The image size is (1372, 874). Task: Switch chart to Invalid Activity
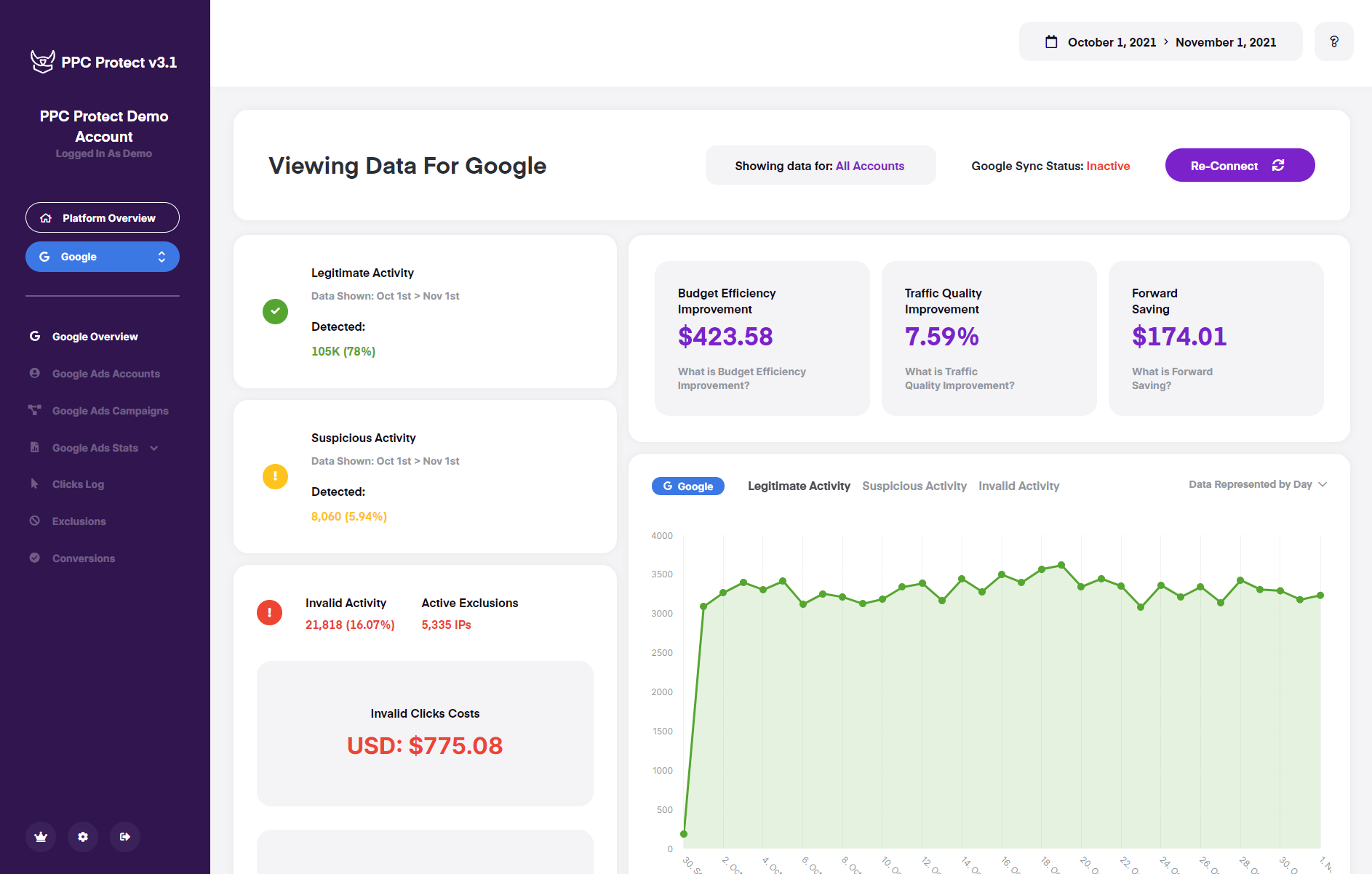tap(1018, 486)
